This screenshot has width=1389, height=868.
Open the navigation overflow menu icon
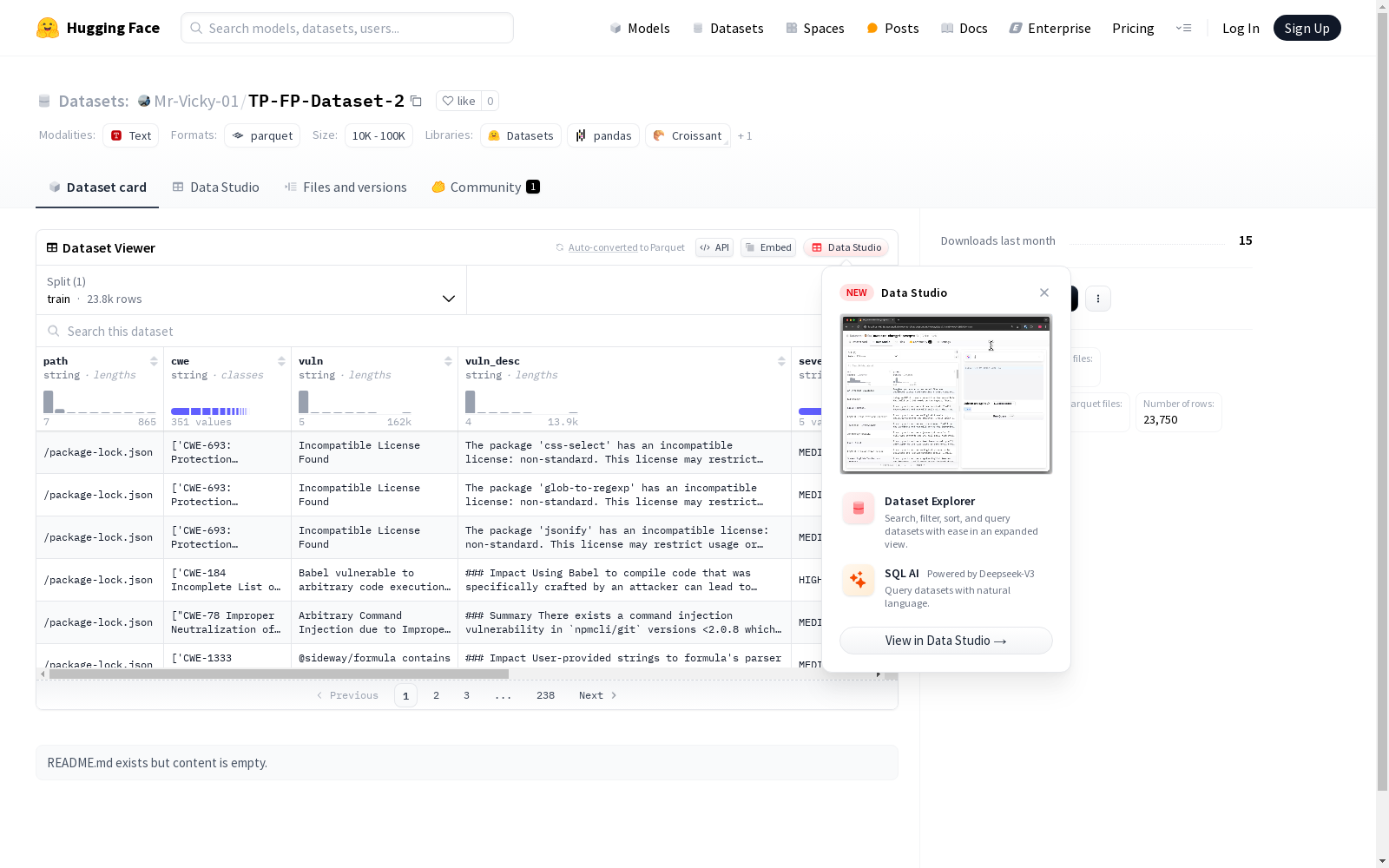tap(1183, 28)
